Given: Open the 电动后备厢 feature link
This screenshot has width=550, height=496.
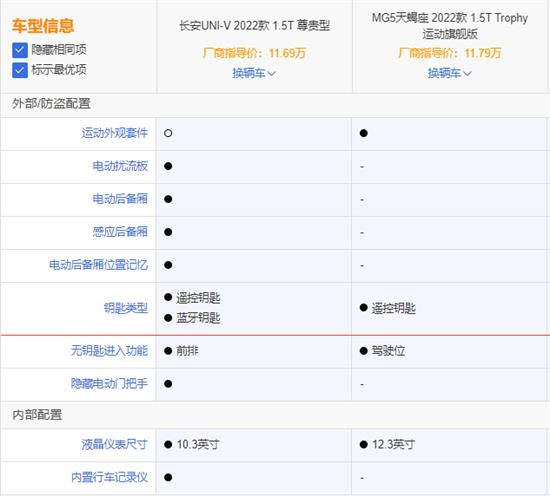Looking at the screenshot, I should (x=120, y=199).
